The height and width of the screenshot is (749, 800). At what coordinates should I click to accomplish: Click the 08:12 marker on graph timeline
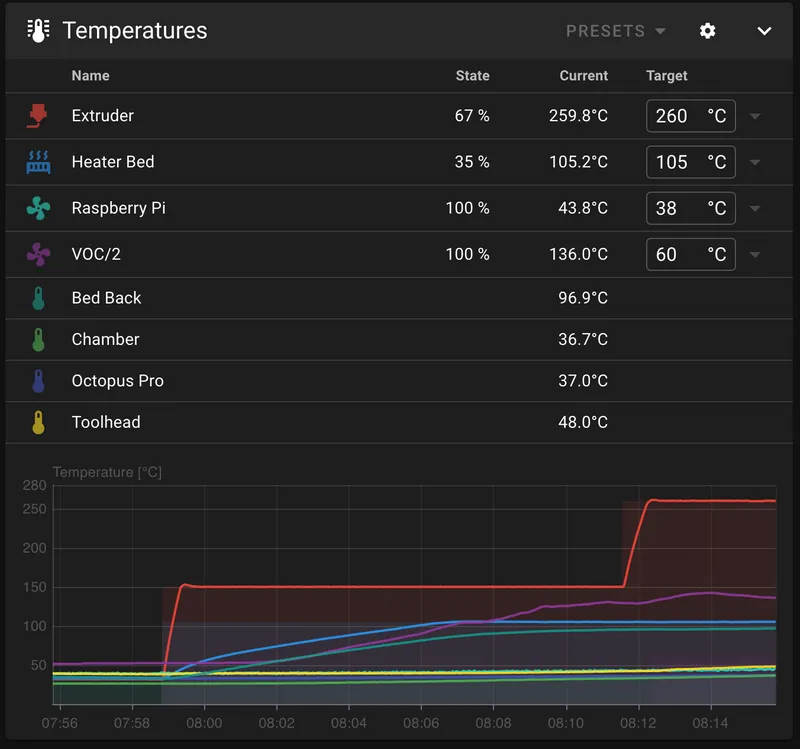point(638,723)
